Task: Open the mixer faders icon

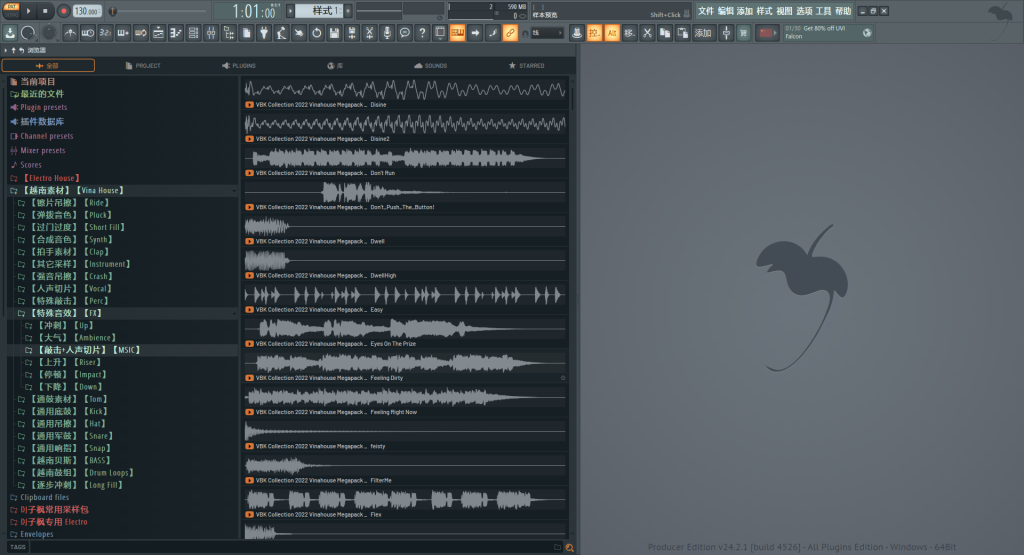Action: pyautogui.click(x=211, y=33)
